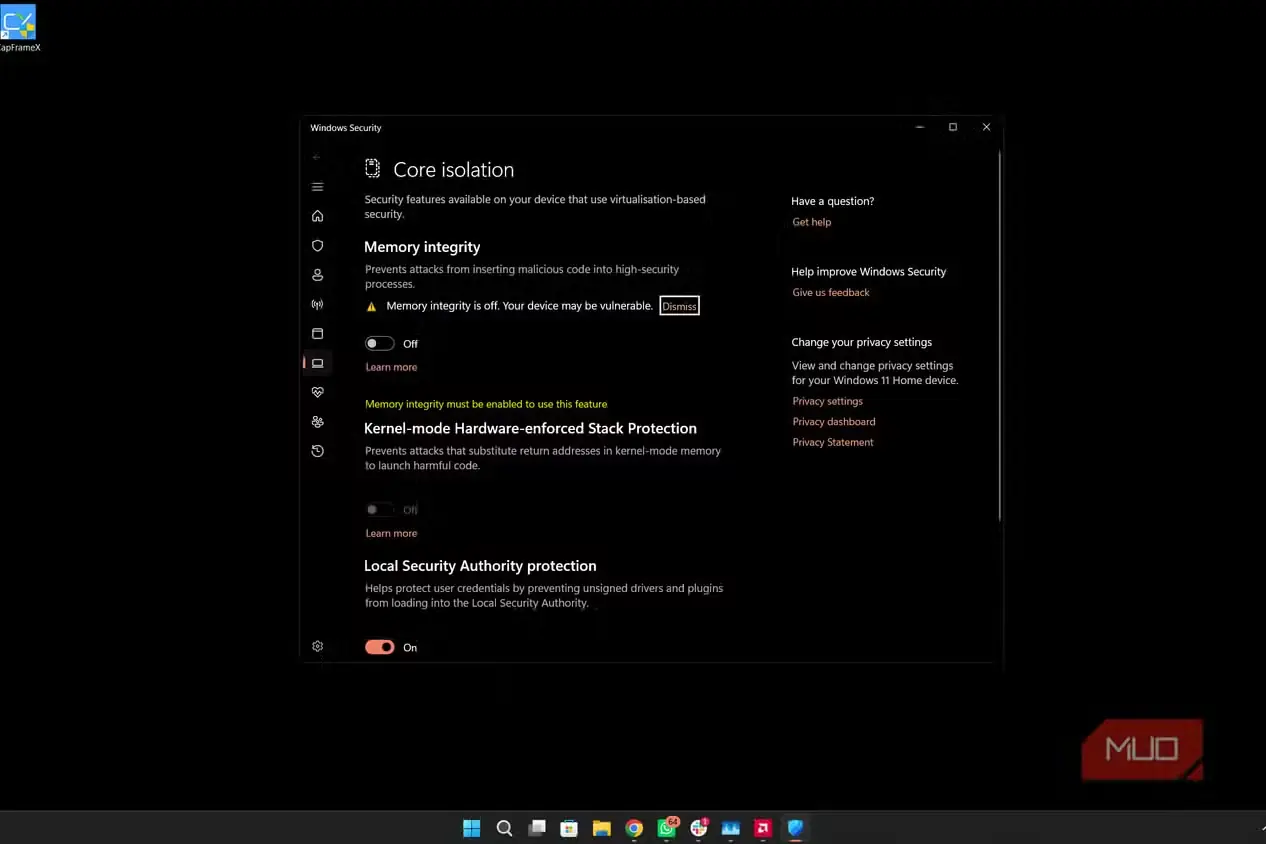Viewport: 1266px width, 844px height.
Task: Open Family options sidebar icon
Action: coord(317,422)
